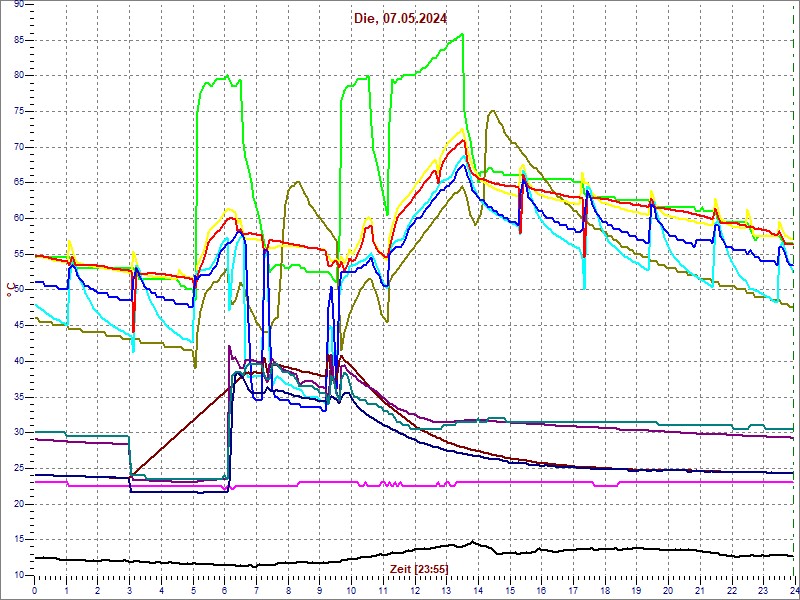
Task: Click hour 12 on the time axis
Action: (415, 590)
